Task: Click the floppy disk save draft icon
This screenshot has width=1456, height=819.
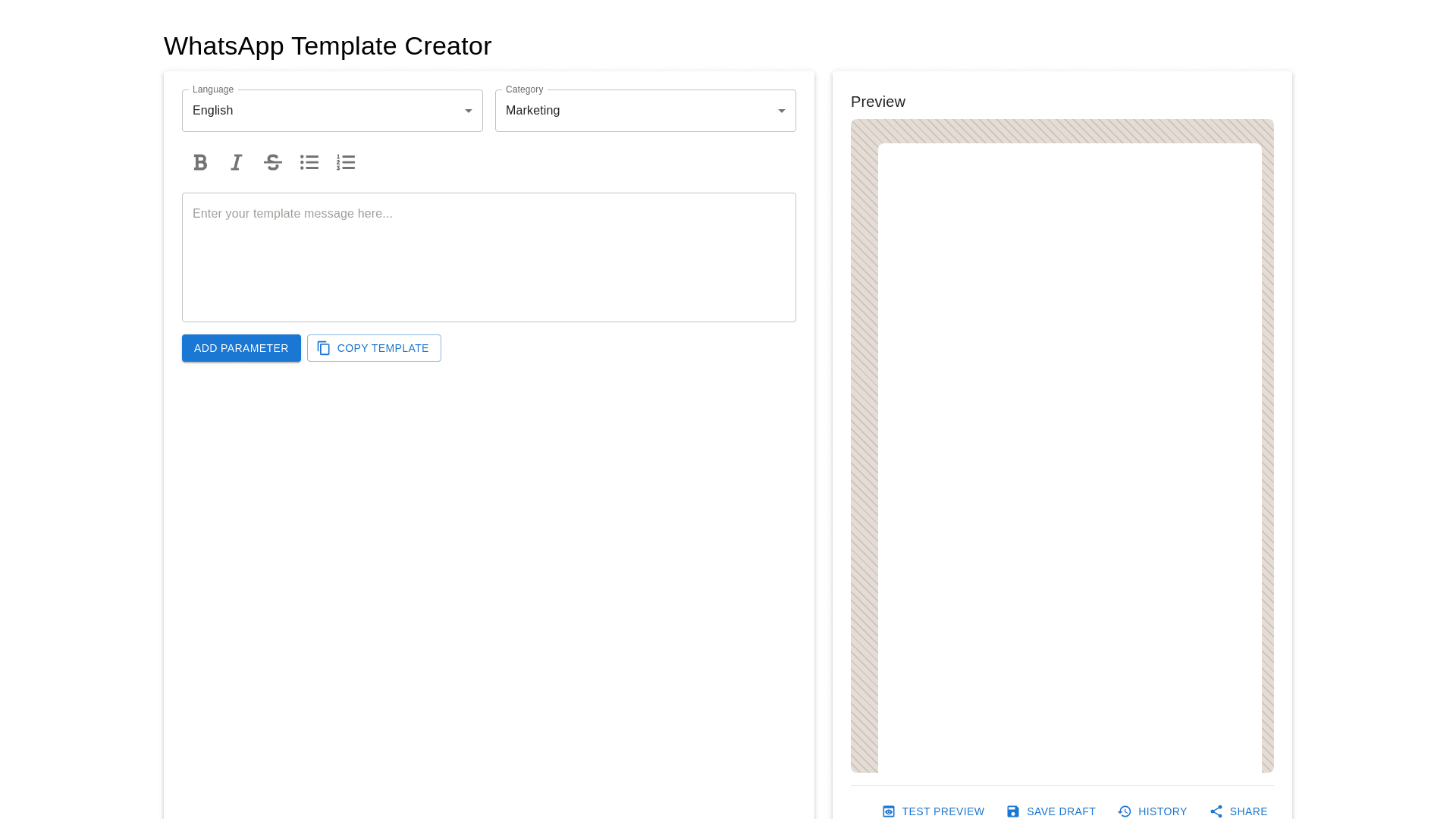Action: 1013,811
